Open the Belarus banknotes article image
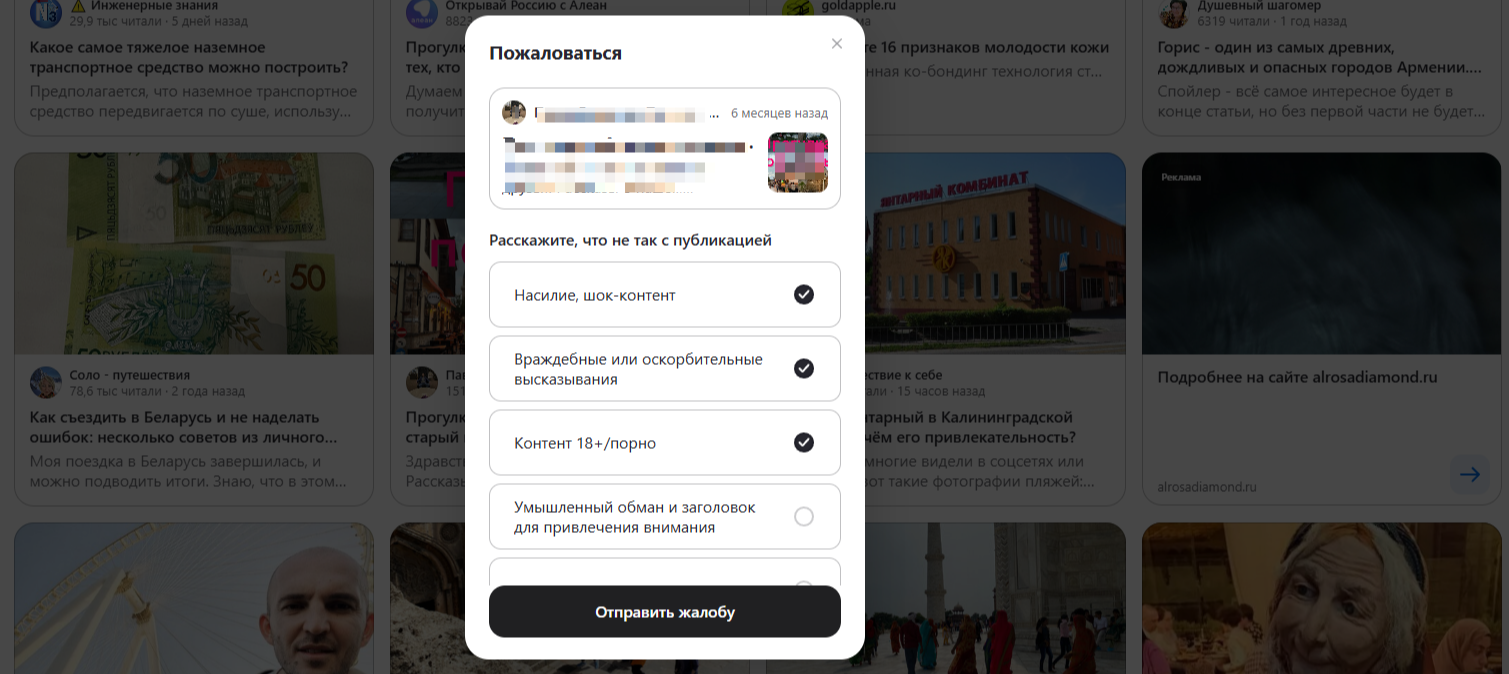Image resolution: width=1509 pixels, height=674 pixels. pos(194,253)
